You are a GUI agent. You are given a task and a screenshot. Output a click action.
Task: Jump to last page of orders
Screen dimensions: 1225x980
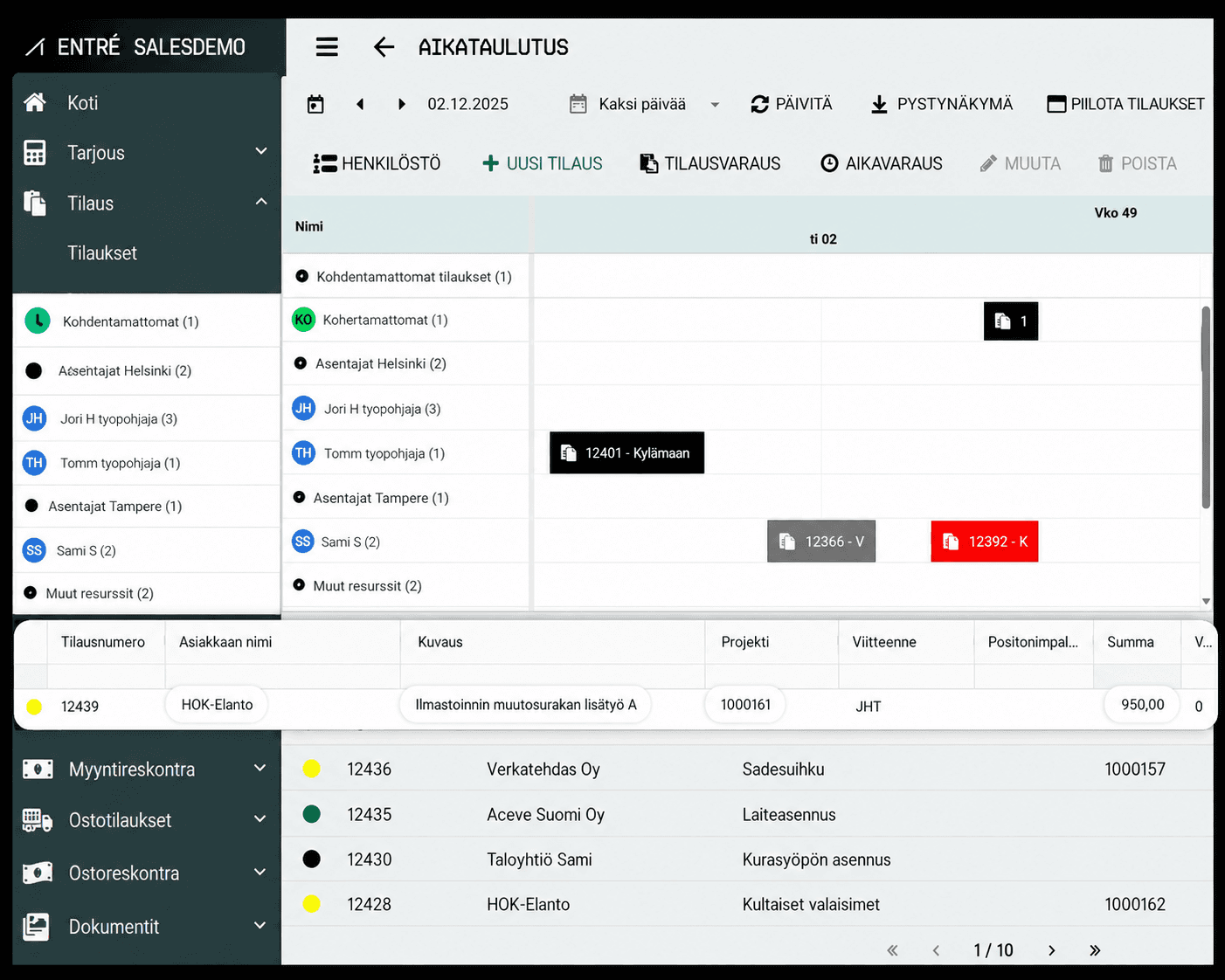1095,950
